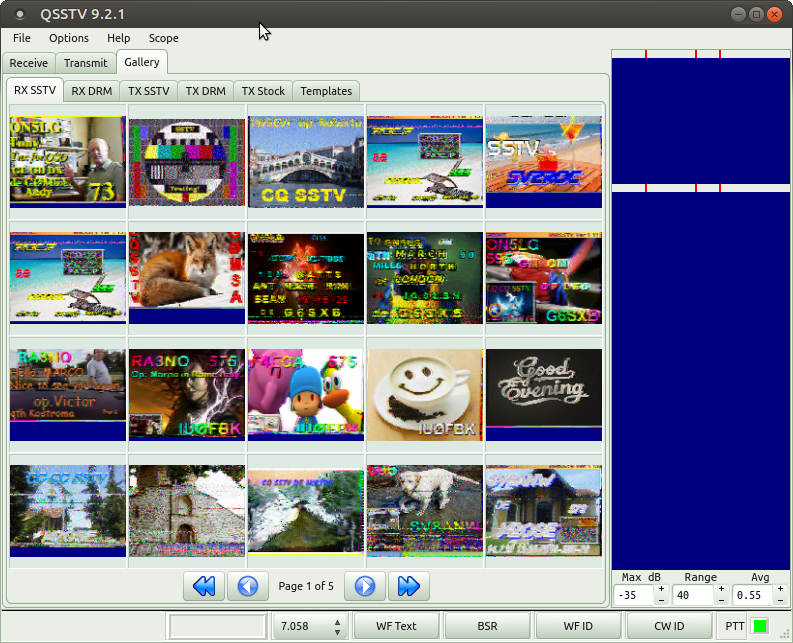Viewport: 793px width, 643px height.
Task: Increase the Max dB value
Action: [661, 589]
